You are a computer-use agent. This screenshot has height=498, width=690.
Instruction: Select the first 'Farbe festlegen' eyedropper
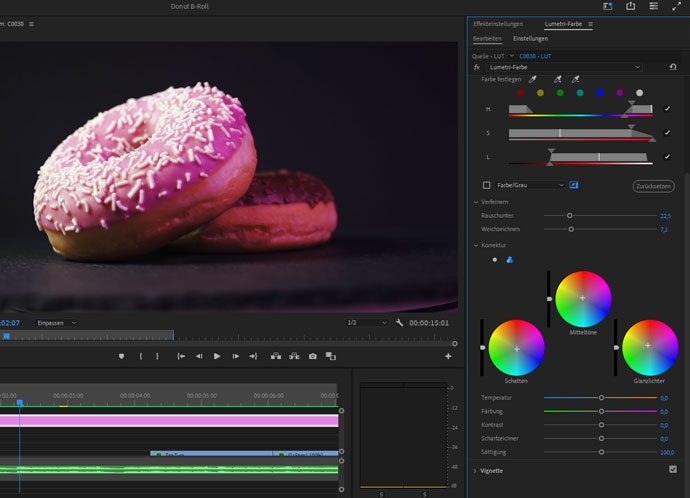coord(532,79)
